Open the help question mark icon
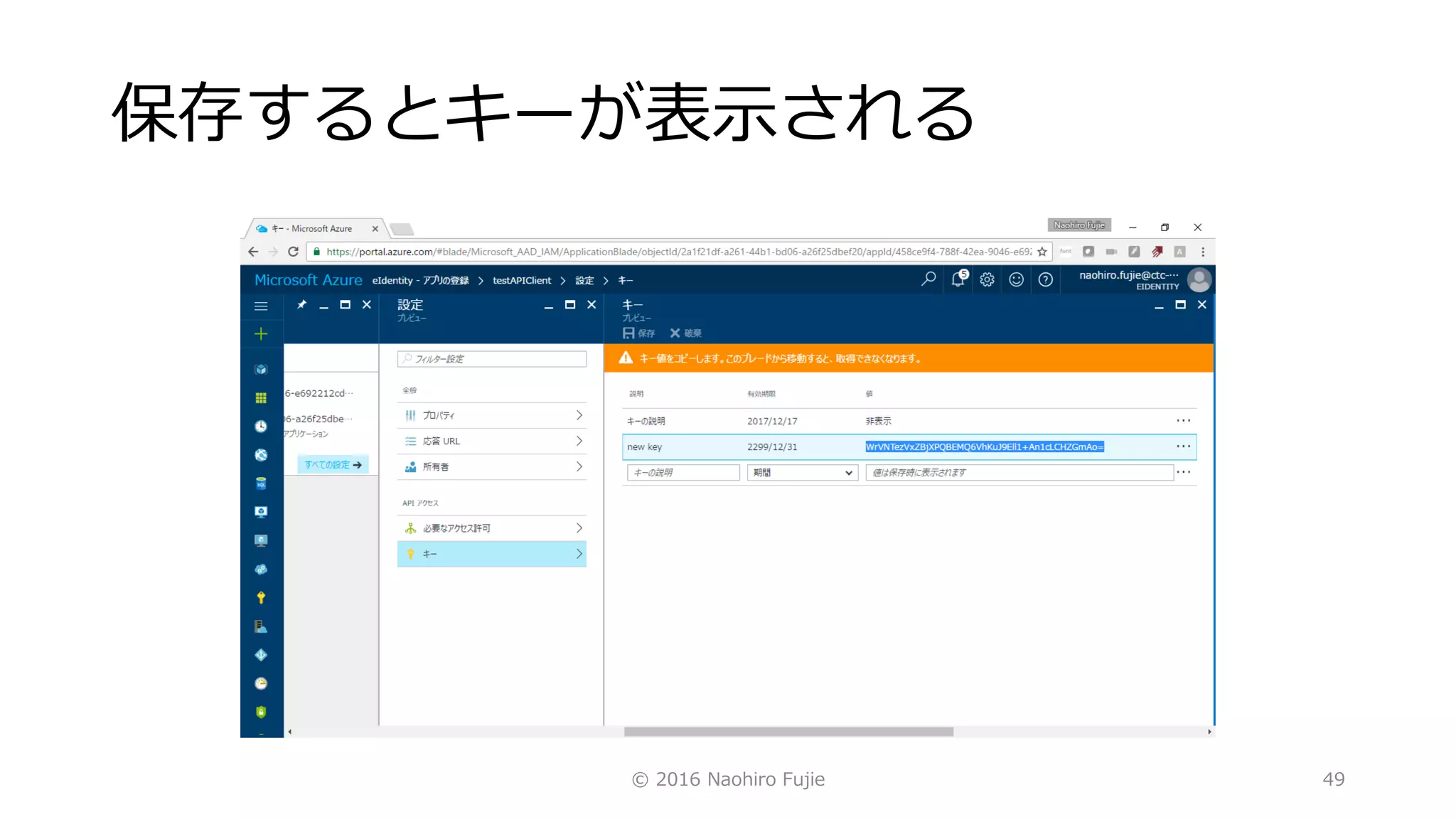Image resolution: width=1456 pixels, height=819 pixels. [1045, 279]
